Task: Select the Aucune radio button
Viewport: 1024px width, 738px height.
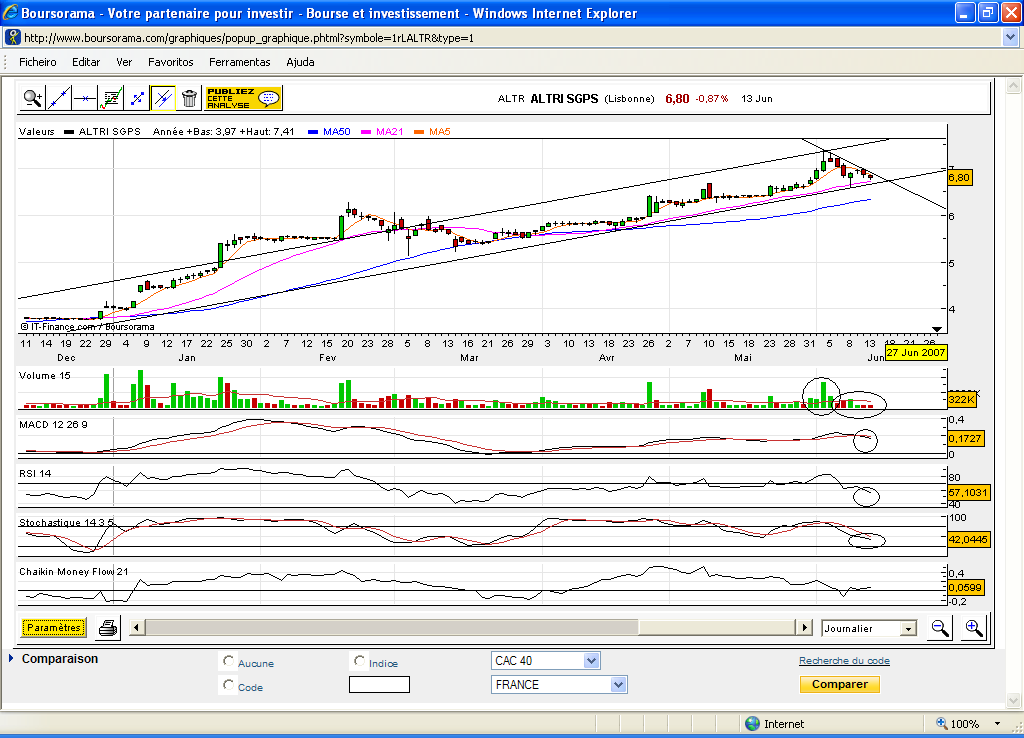Action: point(228,661)
